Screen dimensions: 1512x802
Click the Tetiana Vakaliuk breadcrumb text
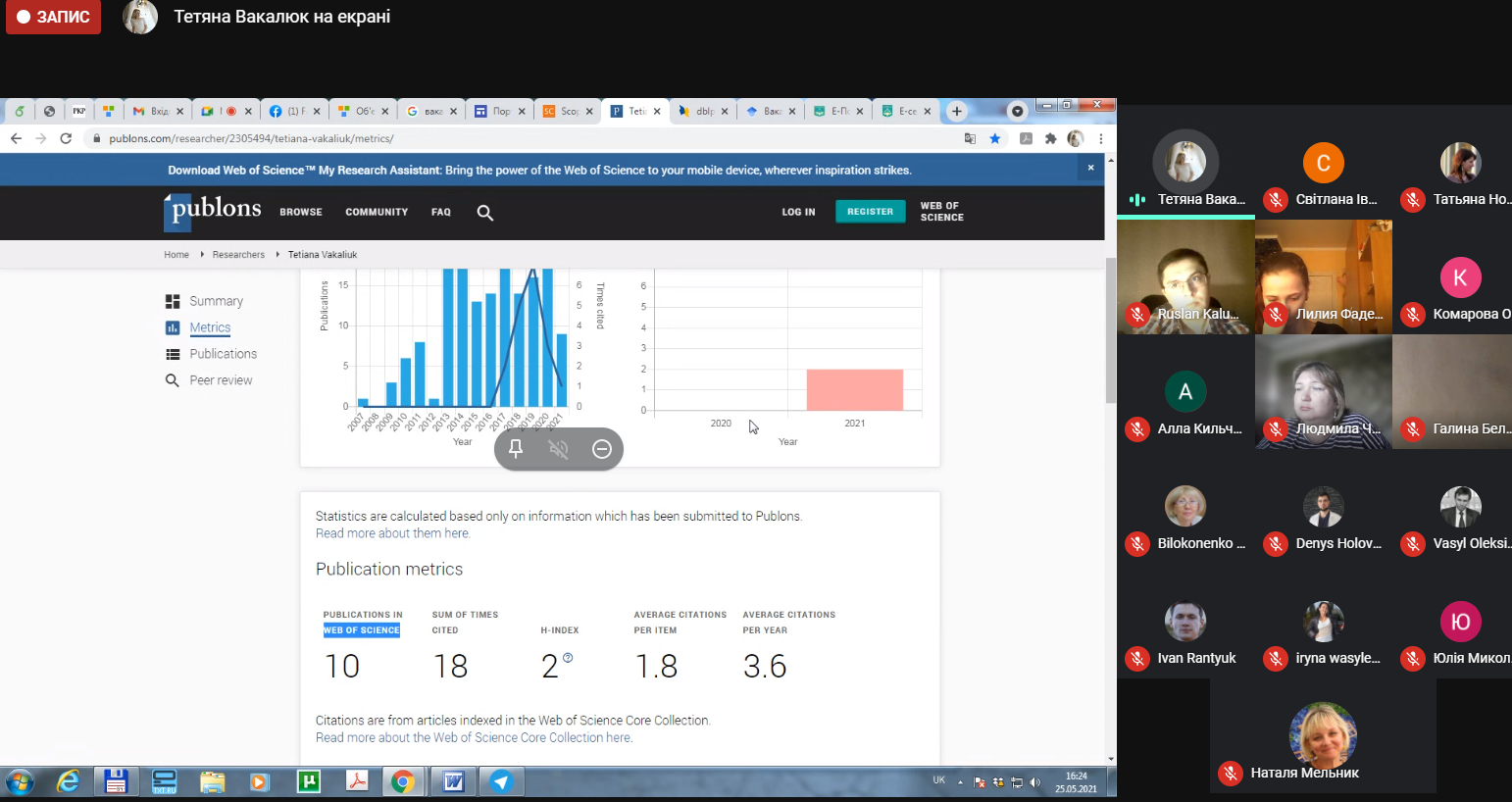[323, 255]
